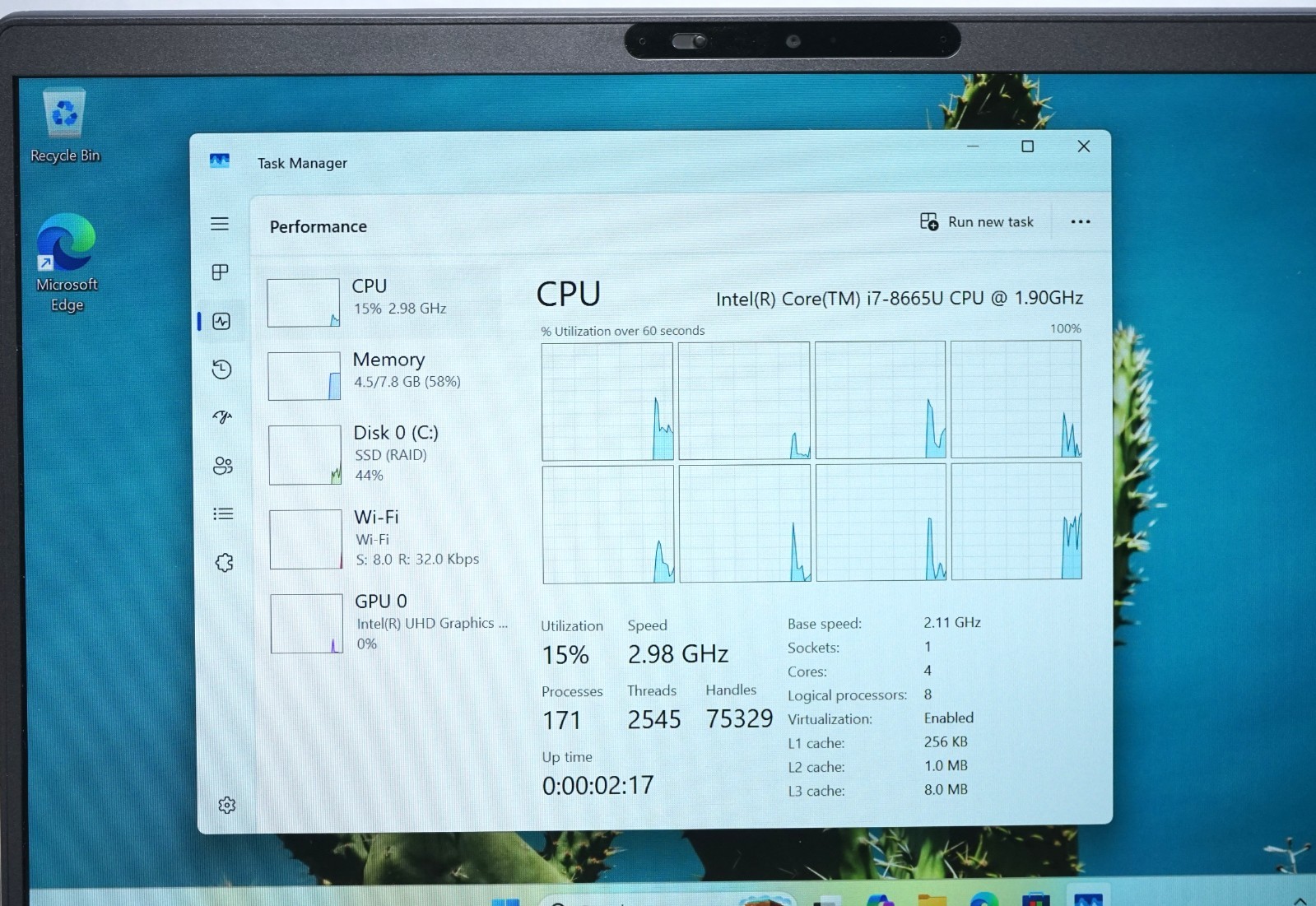Click the L3 cache 8.0 MB value

(x=946, y=789)
